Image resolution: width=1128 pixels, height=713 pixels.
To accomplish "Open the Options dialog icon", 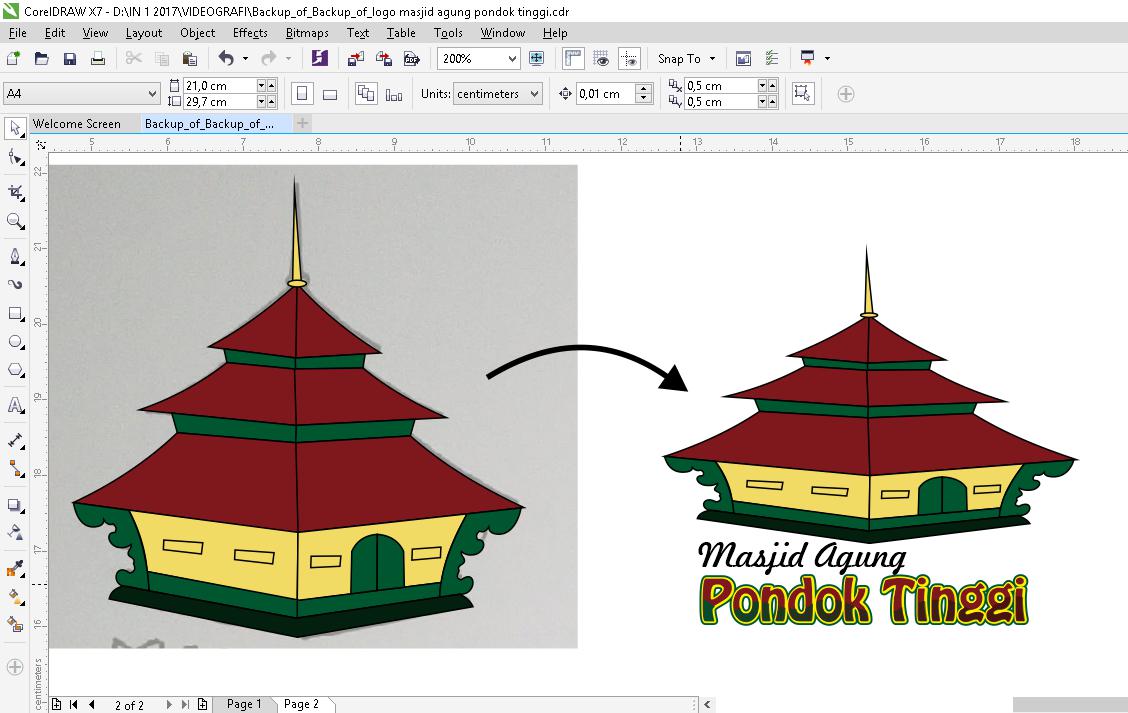I will [772, 58].
